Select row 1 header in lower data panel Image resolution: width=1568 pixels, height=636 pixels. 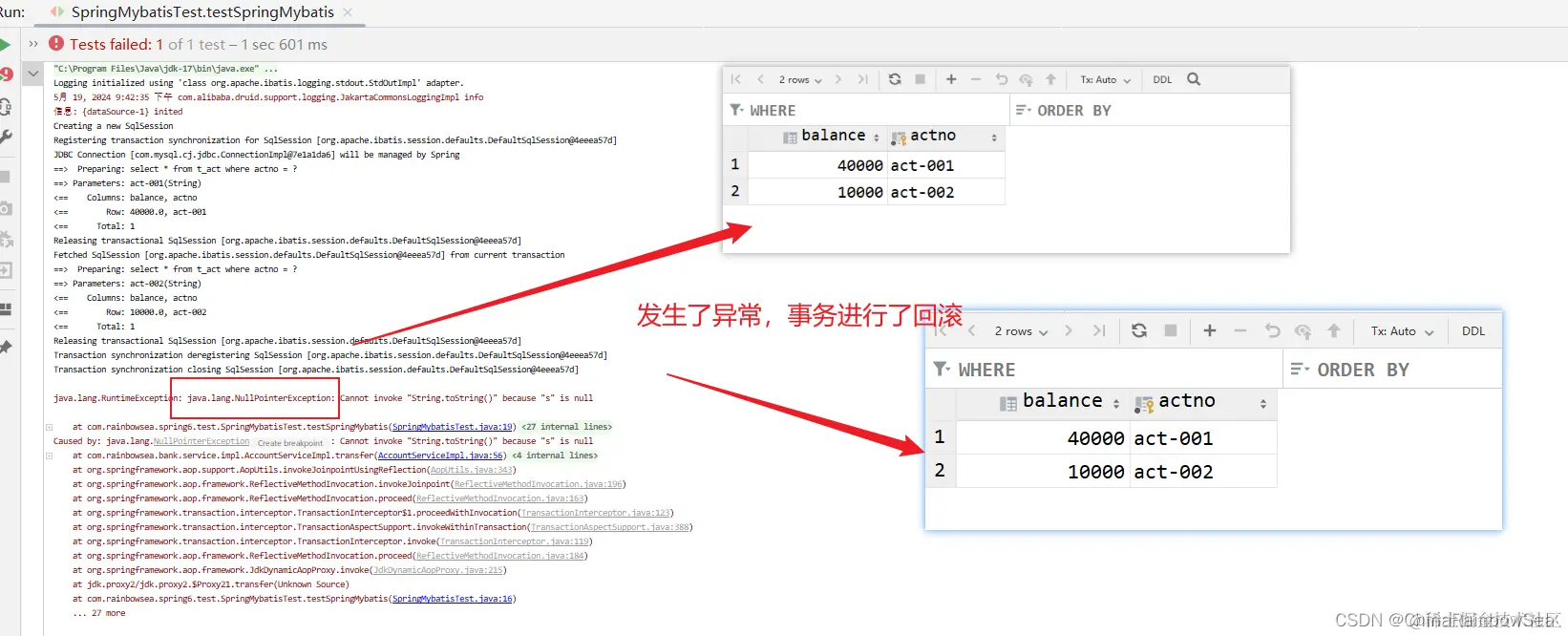point(940,437)
